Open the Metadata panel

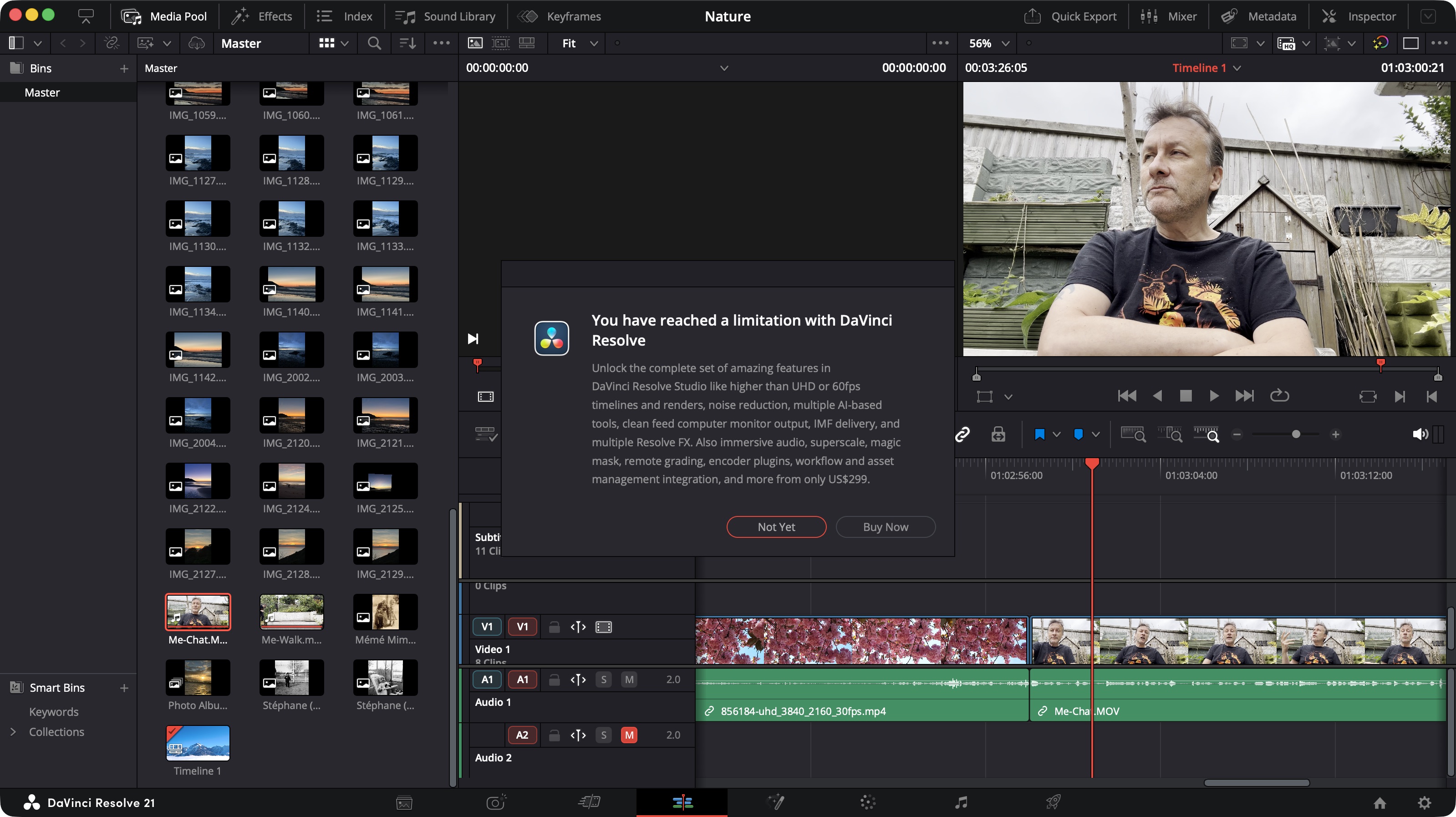coord(1259,16)
